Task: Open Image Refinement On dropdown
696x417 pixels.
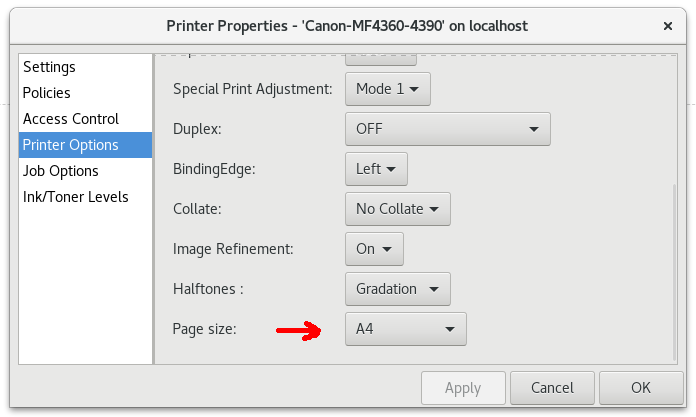Action: [374, 249]
